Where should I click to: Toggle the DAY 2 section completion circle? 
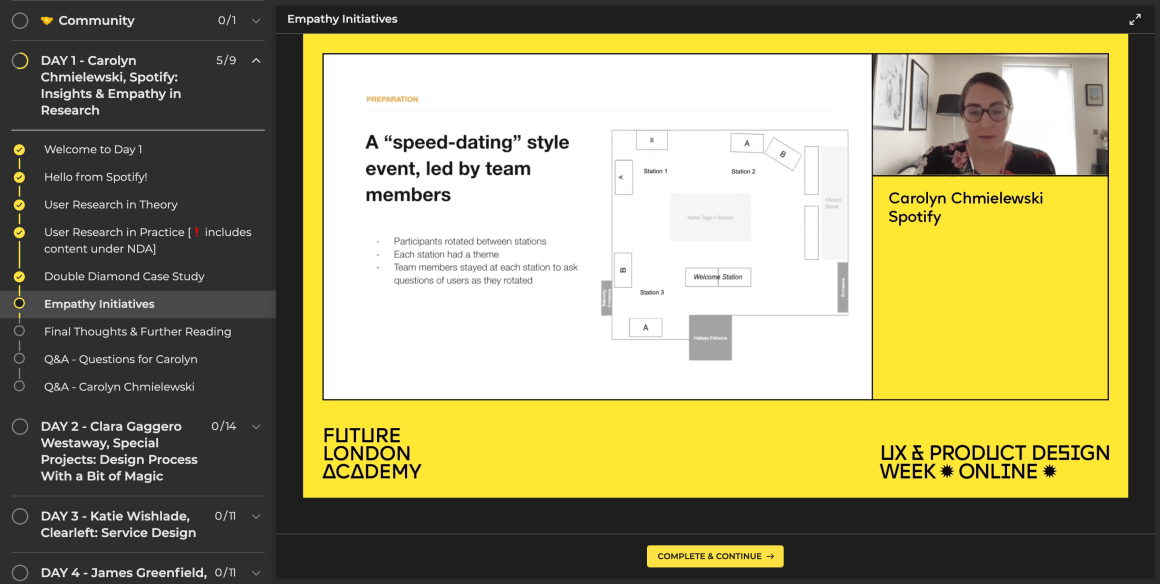tap(20, 426)
